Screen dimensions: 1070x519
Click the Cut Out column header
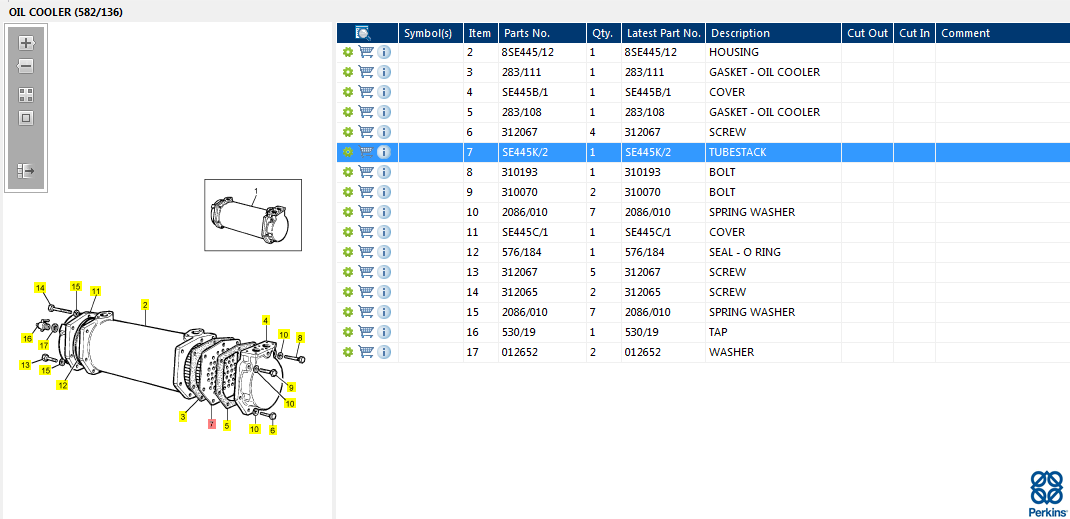(867, 33)
